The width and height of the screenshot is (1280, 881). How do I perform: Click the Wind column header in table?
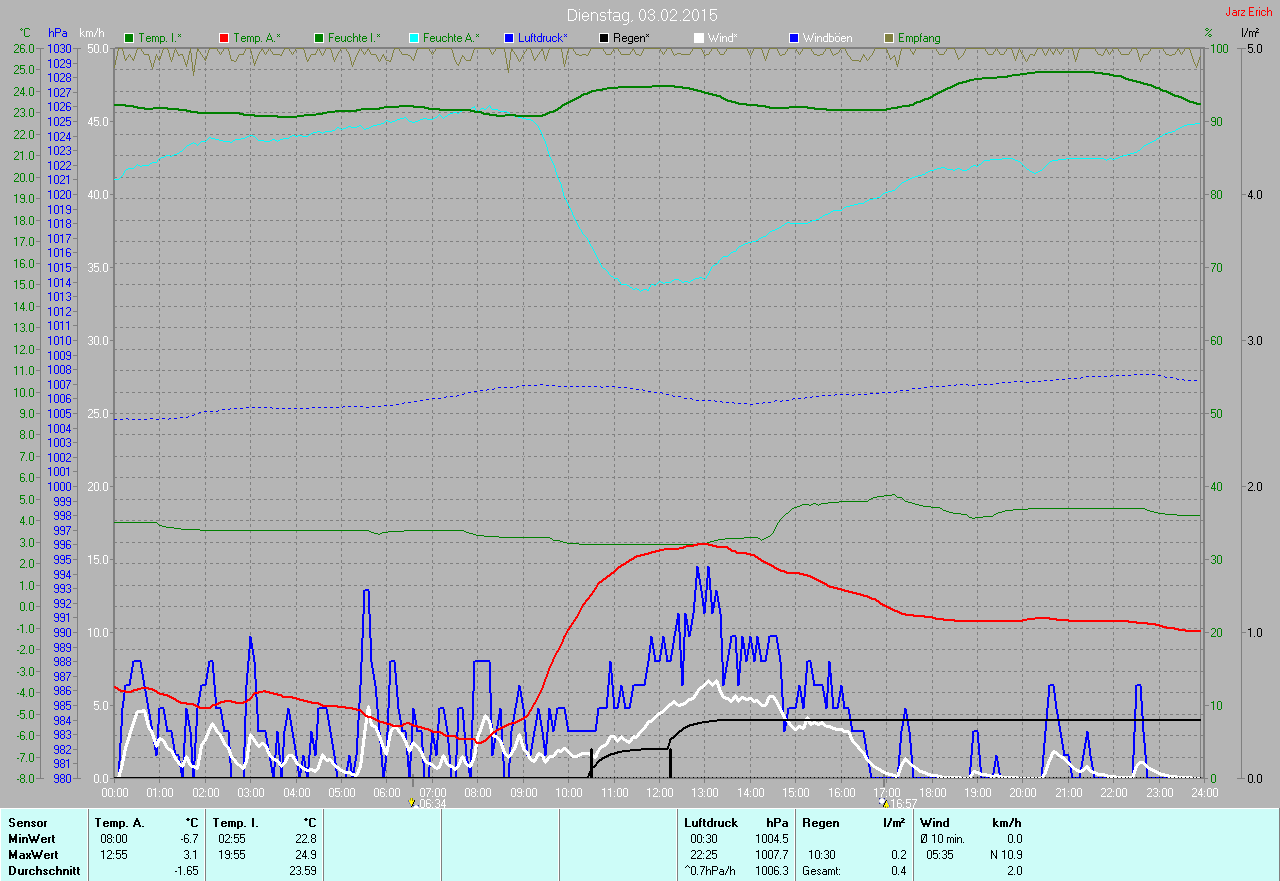934,823
